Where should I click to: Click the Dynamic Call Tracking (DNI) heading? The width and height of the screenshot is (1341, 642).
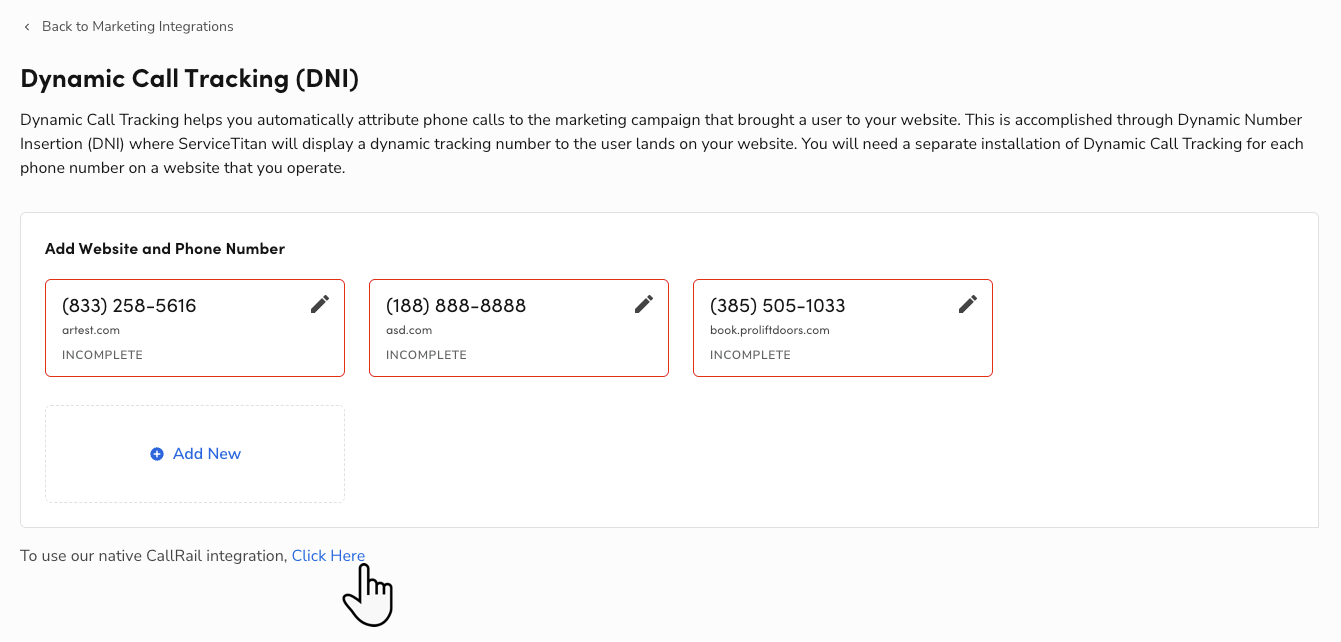point(189,78)
